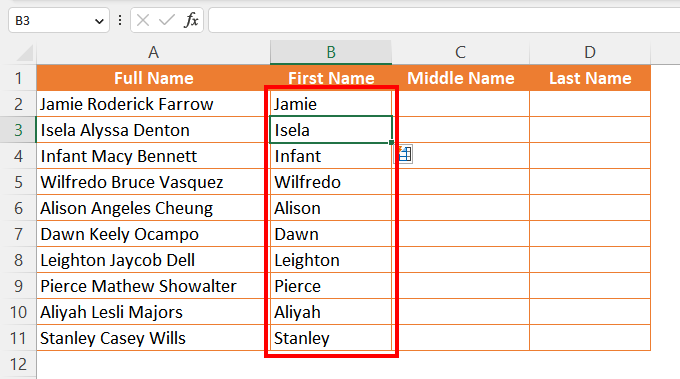This screenshot has width=680, height=379.
Task: Select row 5 header
Action: [x=18, y=182]
